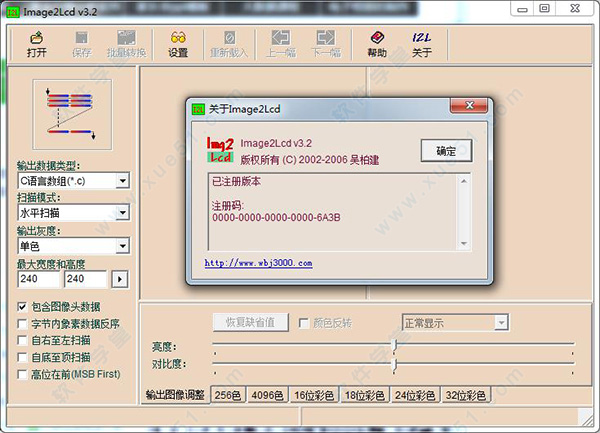
Task: Click I2L icon in the main window title bar
Action: (x=13, y=12)
